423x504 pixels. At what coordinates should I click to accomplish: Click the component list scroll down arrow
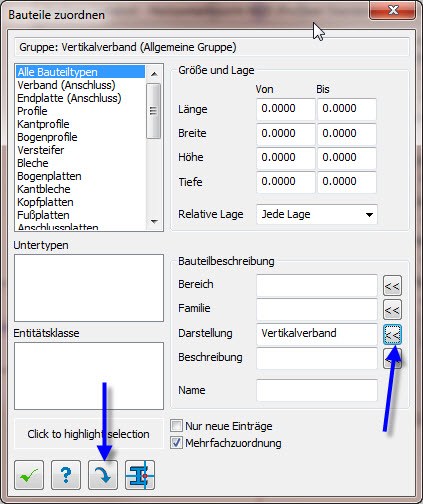(154, 222)
